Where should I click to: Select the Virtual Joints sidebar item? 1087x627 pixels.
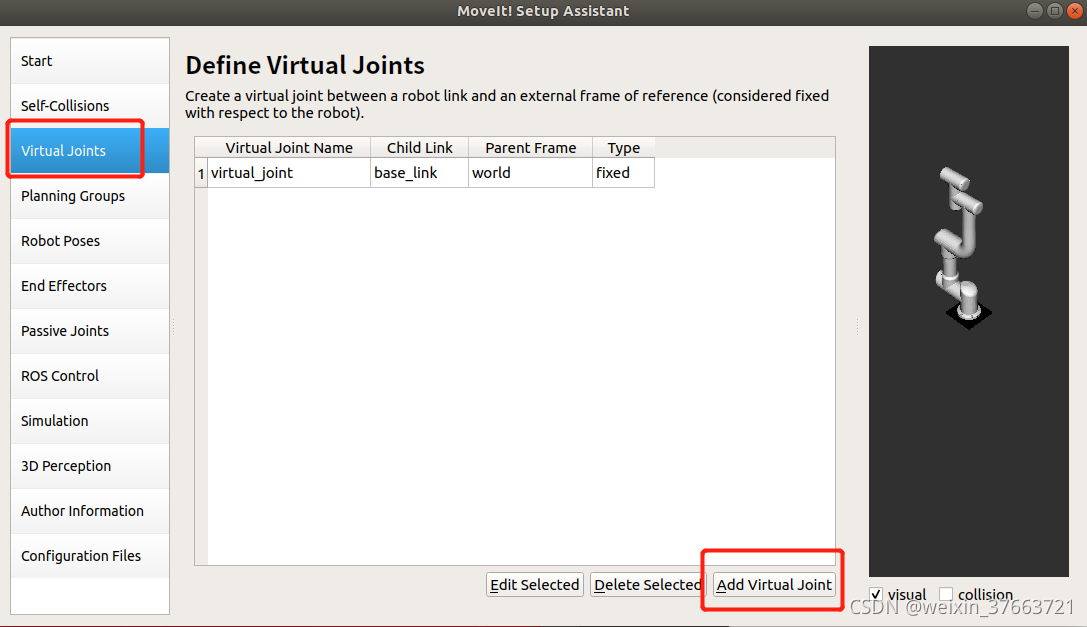pyautogui.click(x=90, y=151)
